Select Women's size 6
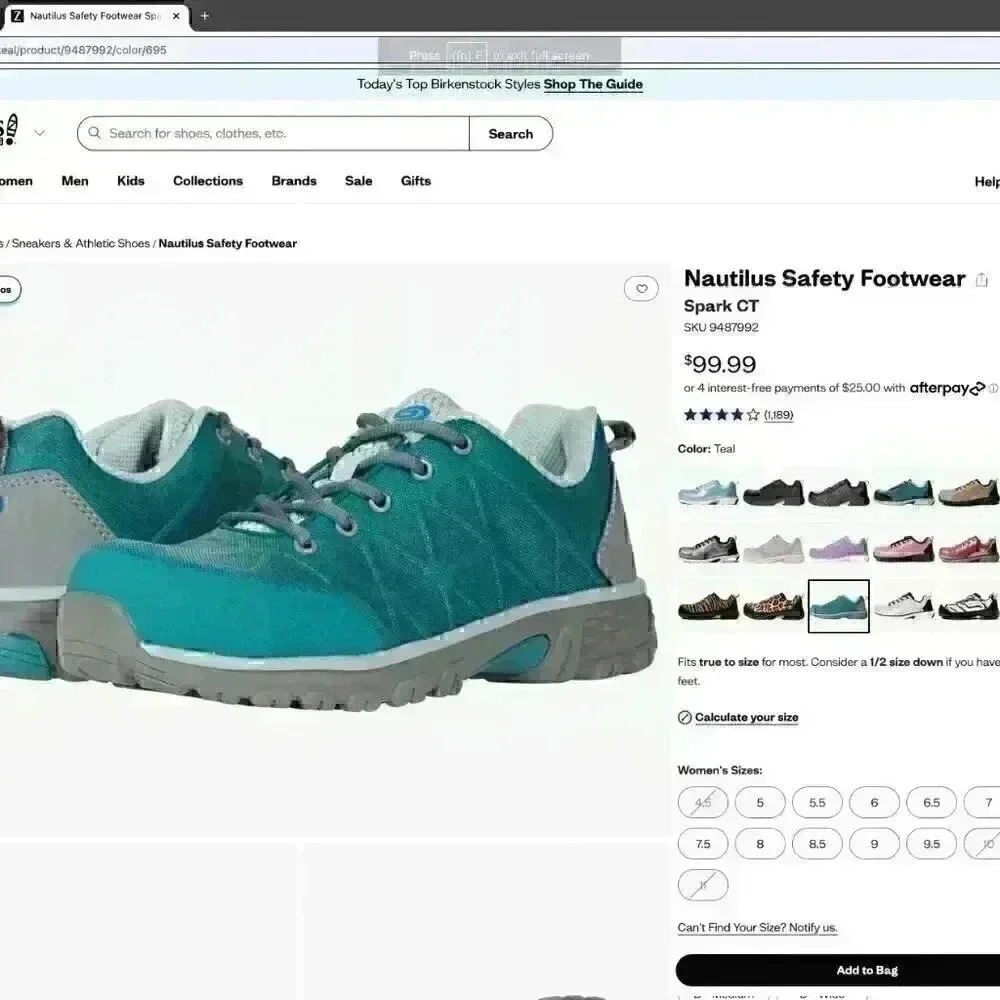This screenshot has height=1000, width=1000. tap(874, 802)
